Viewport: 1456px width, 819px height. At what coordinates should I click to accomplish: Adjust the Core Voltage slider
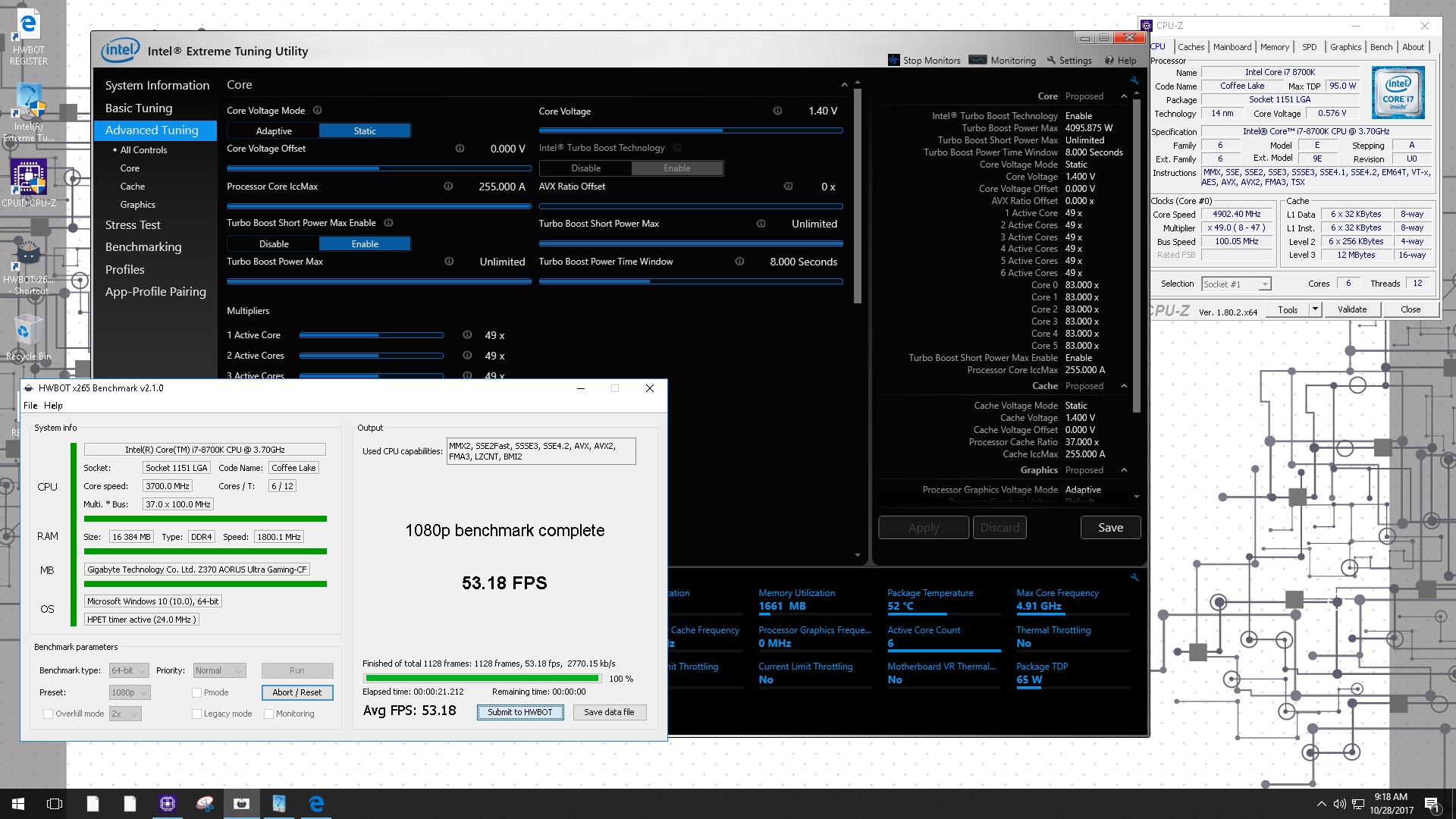(690, 130)
